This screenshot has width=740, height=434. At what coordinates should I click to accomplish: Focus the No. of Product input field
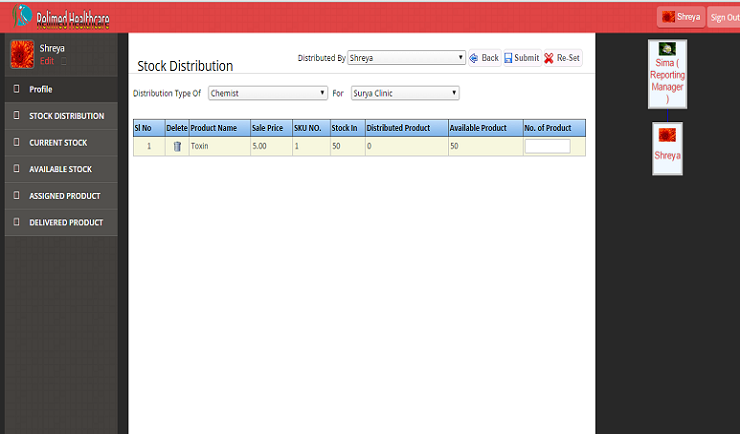(x=547, y=146)
